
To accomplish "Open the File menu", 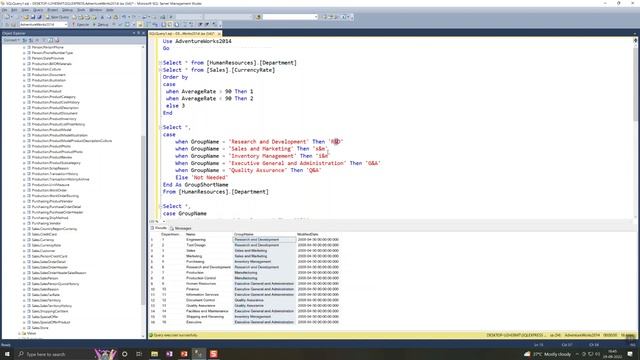I will tap(5, 10).
